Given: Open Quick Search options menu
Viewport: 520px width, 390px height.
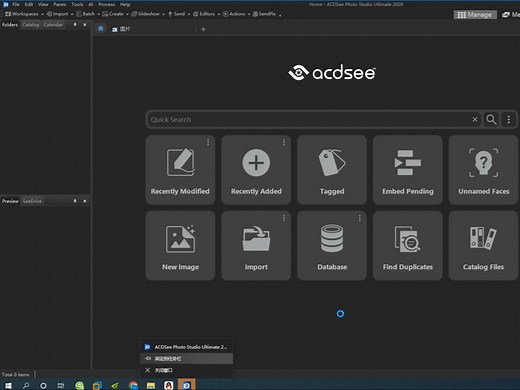Looking at the screenshot, I should tap(509, 119).
